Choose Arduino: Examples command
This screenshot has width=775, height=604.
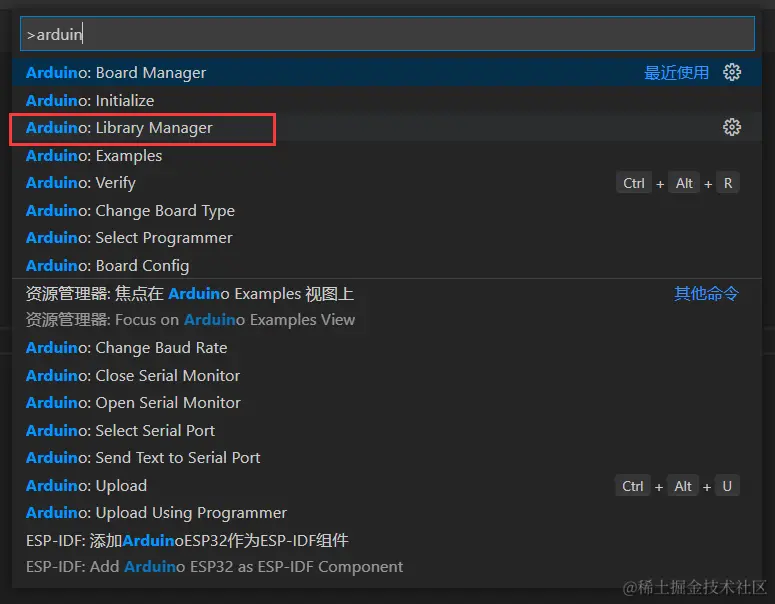(387, 155)
